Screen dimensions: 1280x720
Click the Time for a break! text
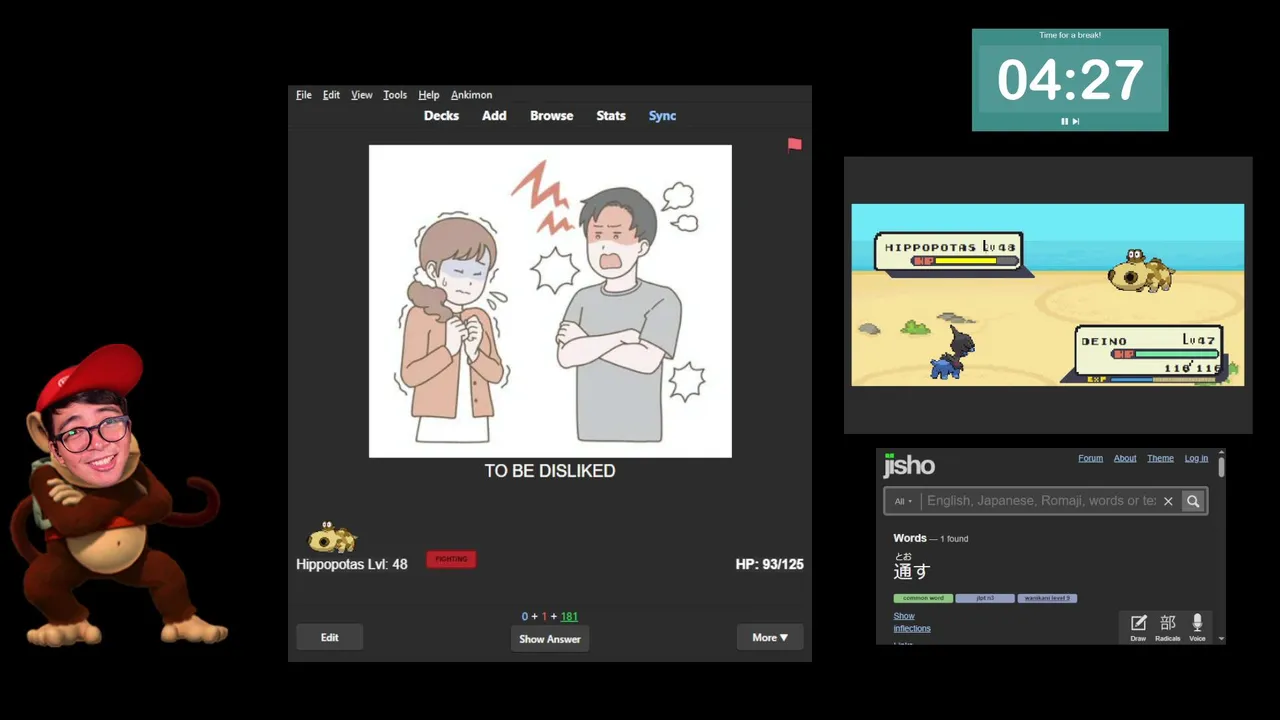(1070, 35)
